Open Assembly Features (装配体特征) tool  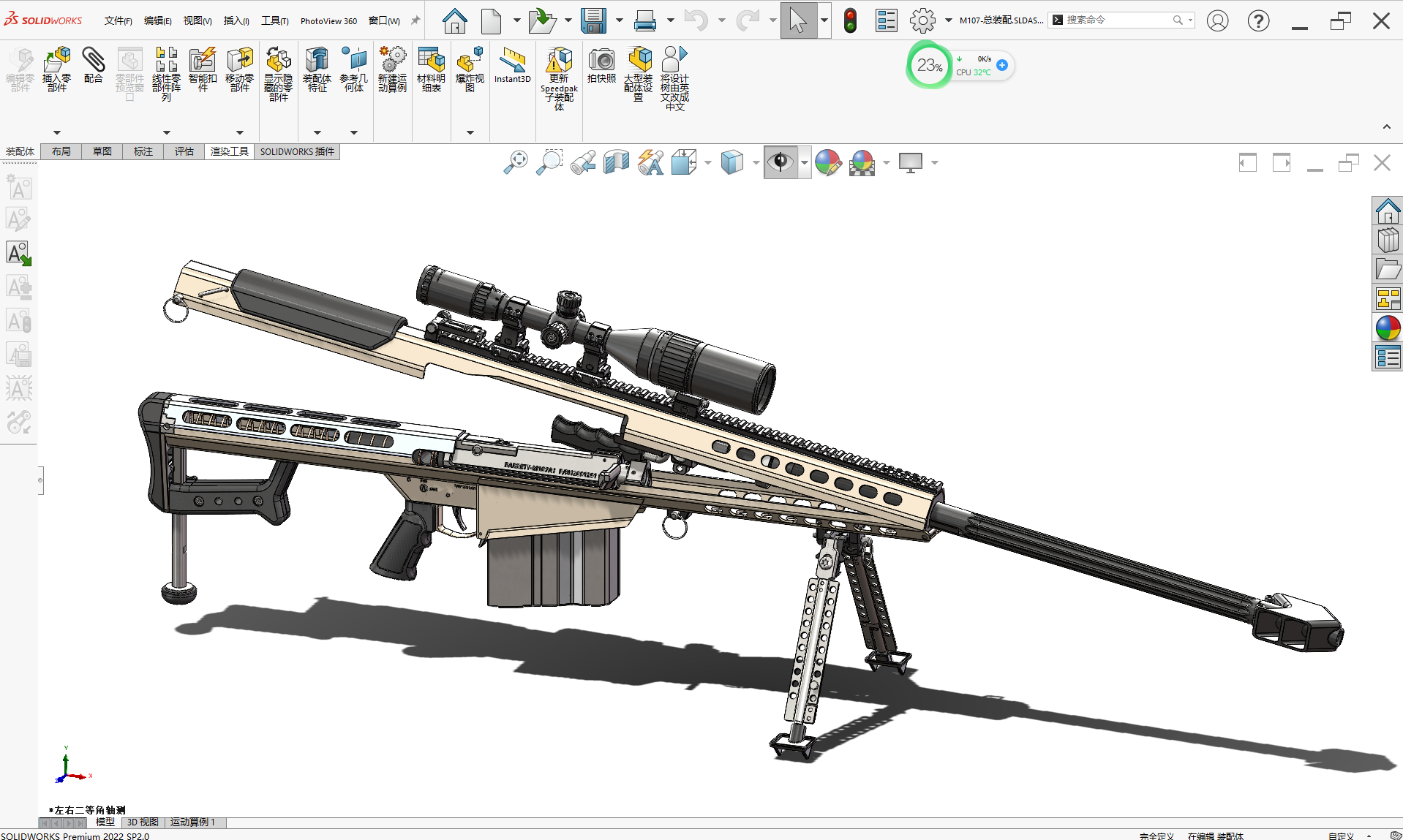pyautogui.click(x=317, y=69)
